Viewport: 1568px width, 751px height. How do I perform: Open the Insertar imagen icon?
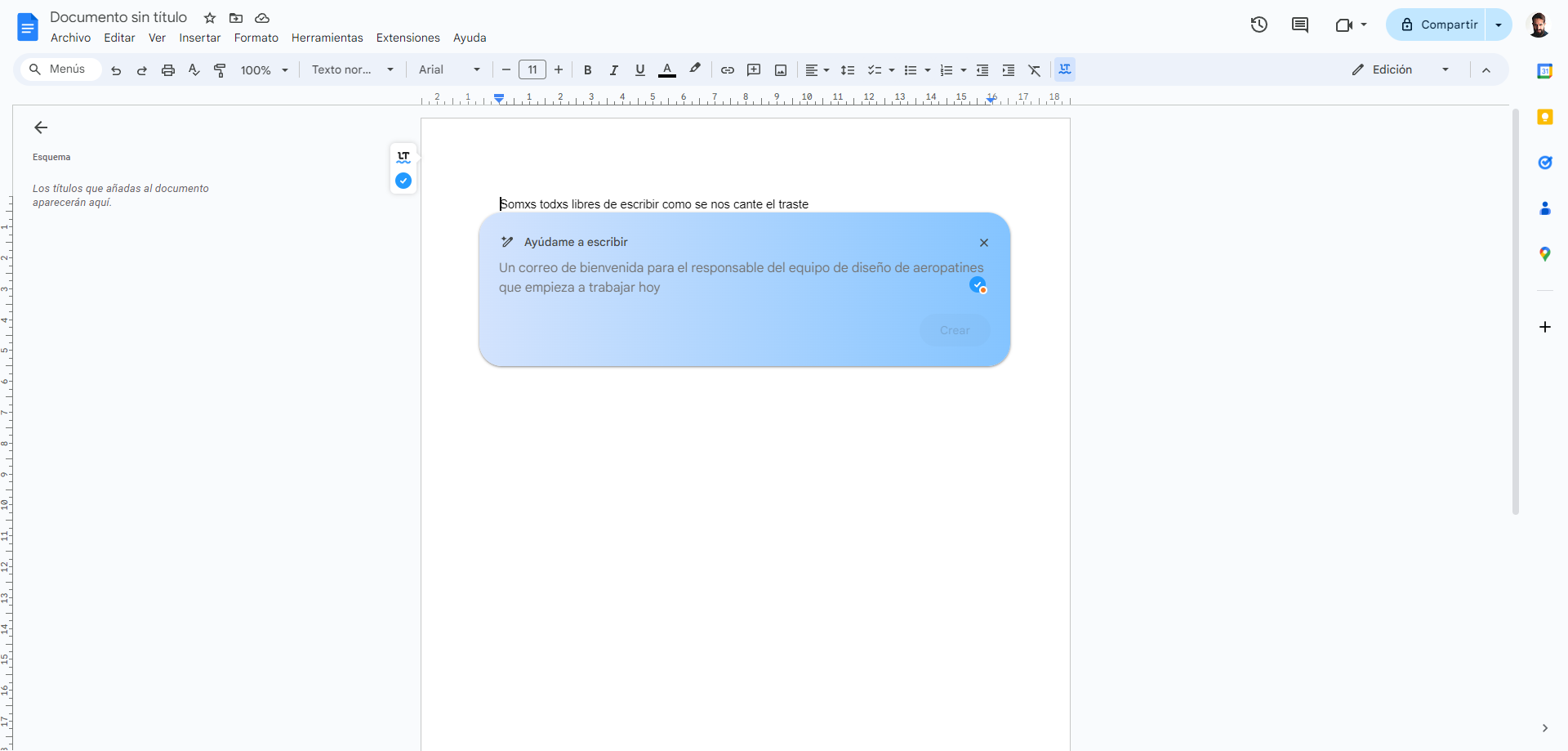click(x=781, y=70)
